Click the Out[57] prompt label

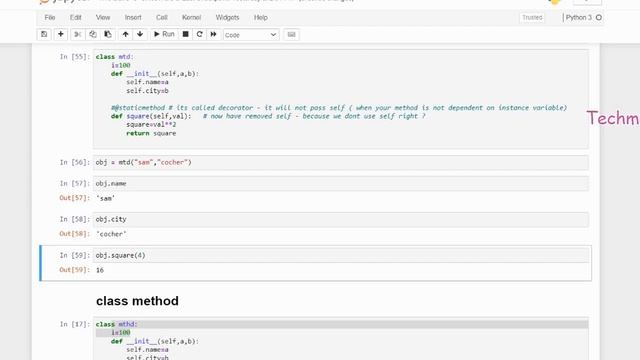(x=74, y=198)
